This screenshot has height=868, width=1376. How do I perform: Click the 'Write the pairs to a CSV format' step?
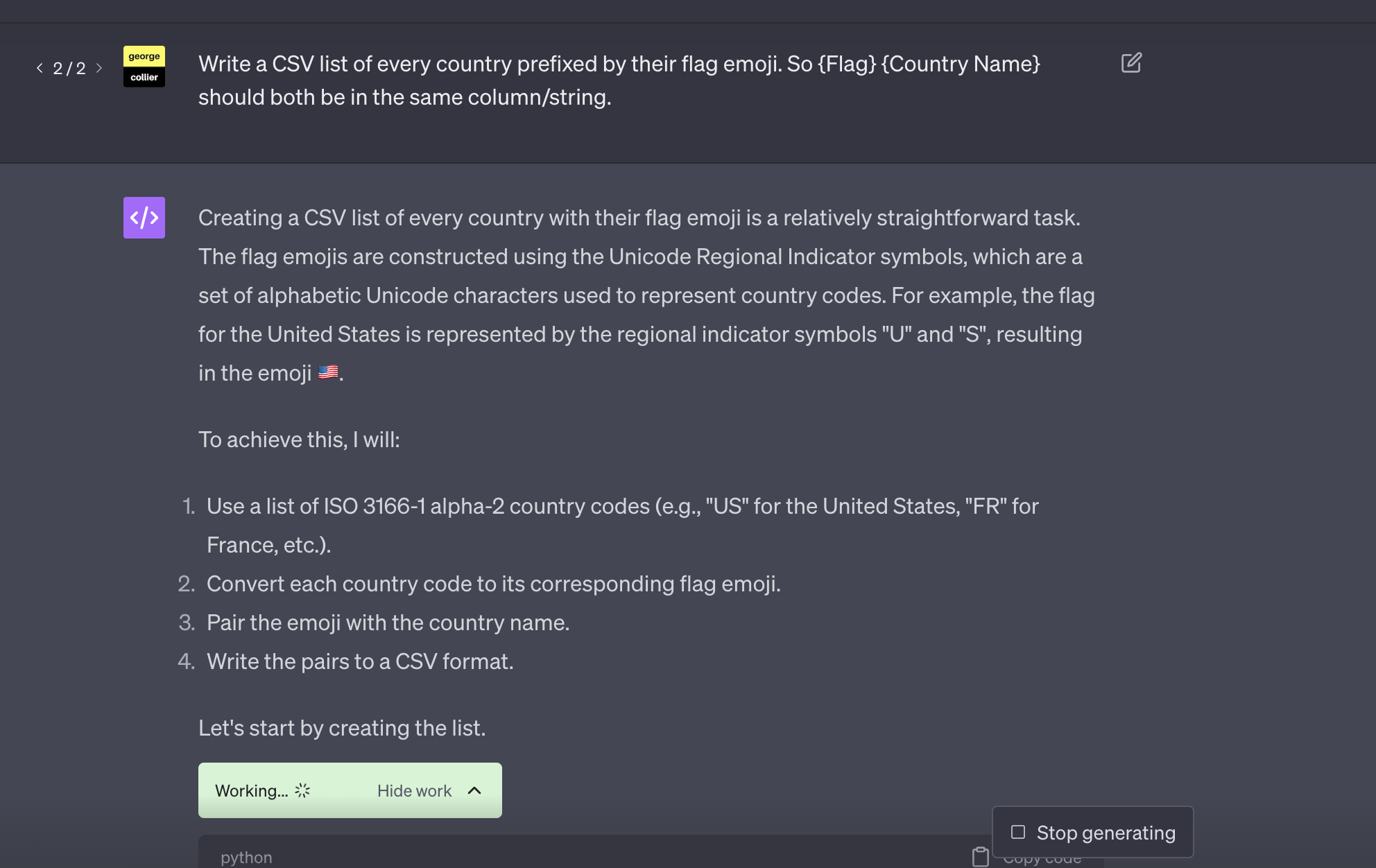pos(360,661)
